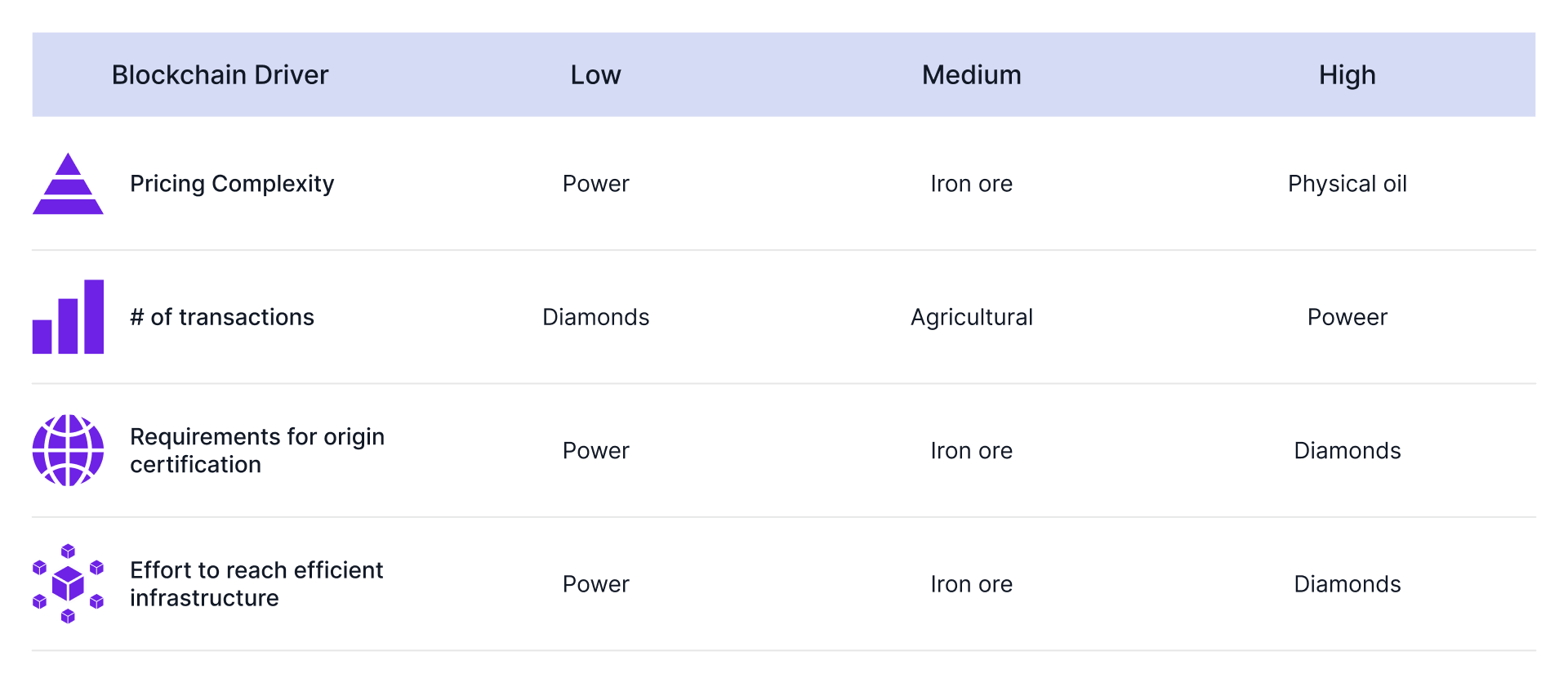Click the globe origin certification icon
Screen dimensions: 1568x683
coord(68,450)
